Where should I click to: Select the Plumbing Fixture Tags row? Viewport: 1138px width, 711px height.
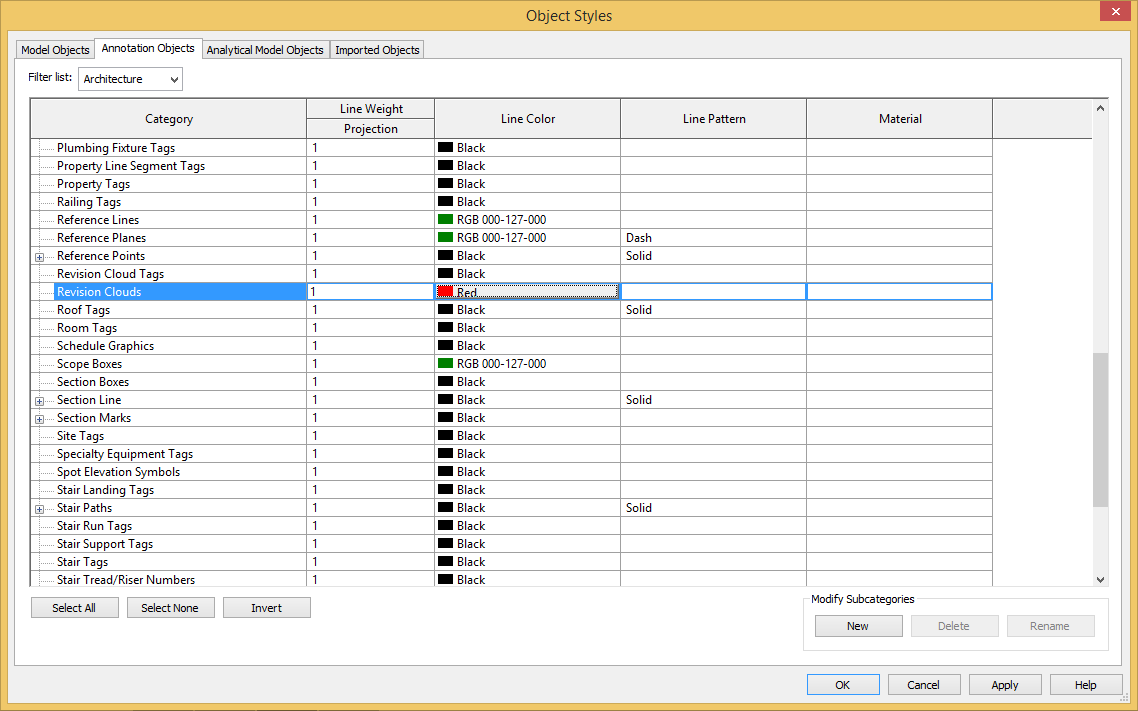point(116,148)
